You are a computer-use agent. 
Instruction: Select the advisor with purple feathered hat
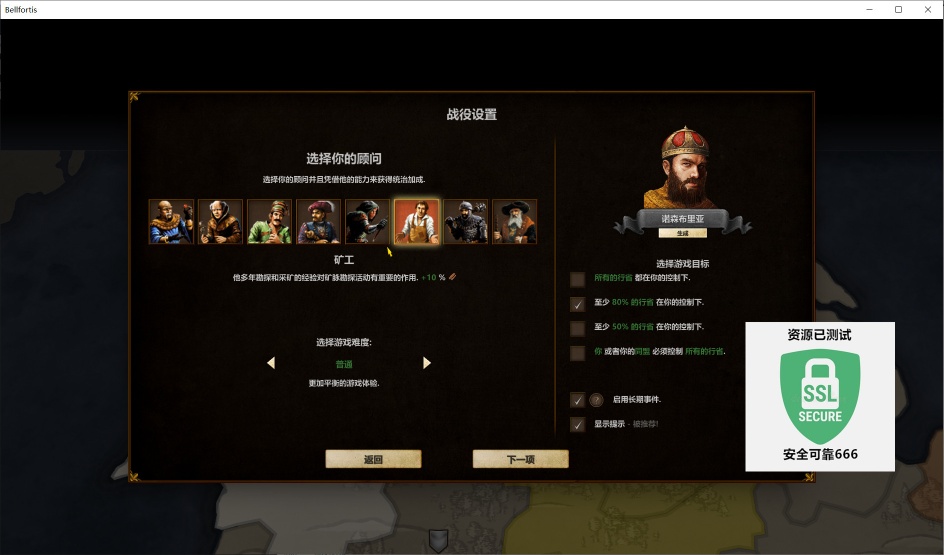318,222
